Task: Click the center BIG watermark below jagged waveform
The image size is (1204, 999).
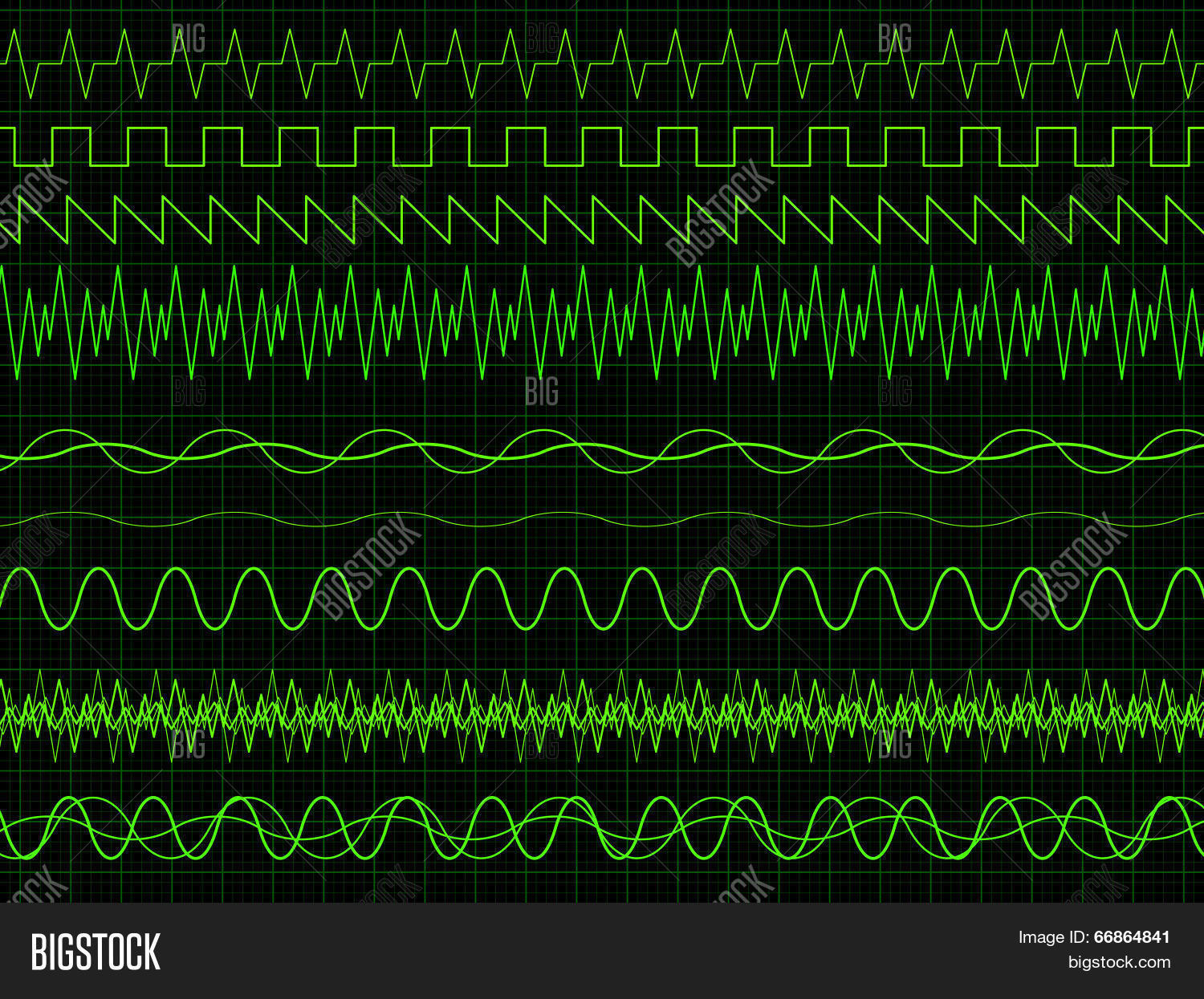Action: 542,392
